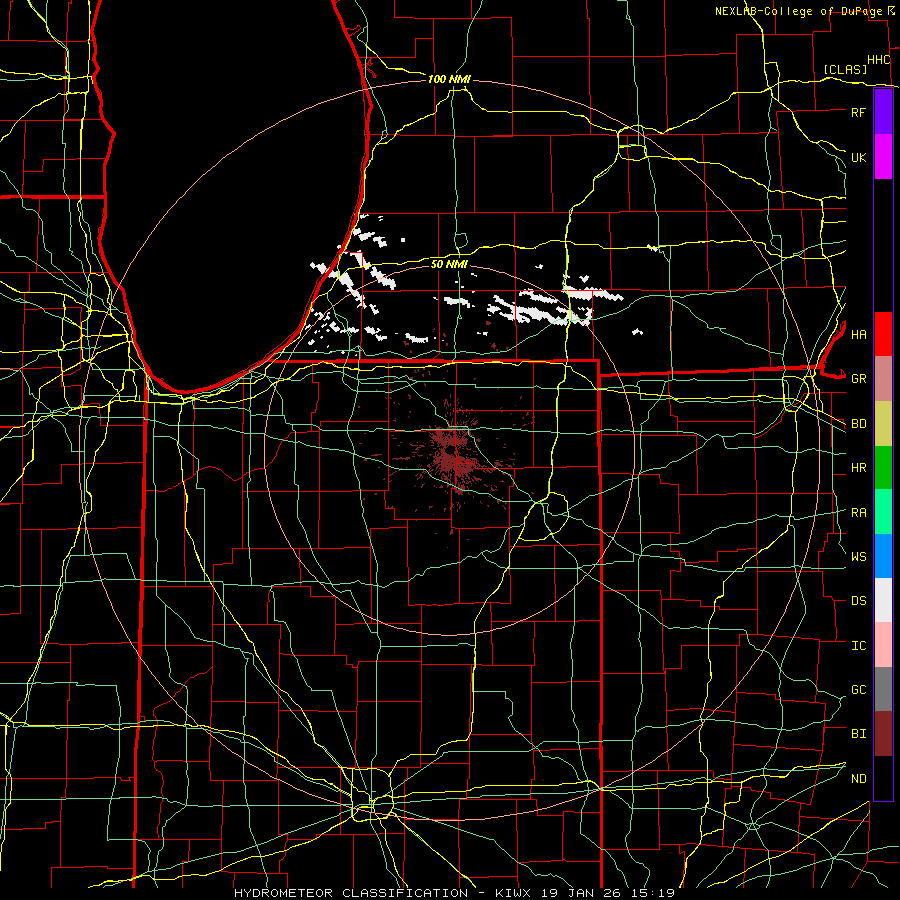This screenshot has width=900, height=900.
Task: Select the BD yellow legend swatch
Action: tap(883, 424)
